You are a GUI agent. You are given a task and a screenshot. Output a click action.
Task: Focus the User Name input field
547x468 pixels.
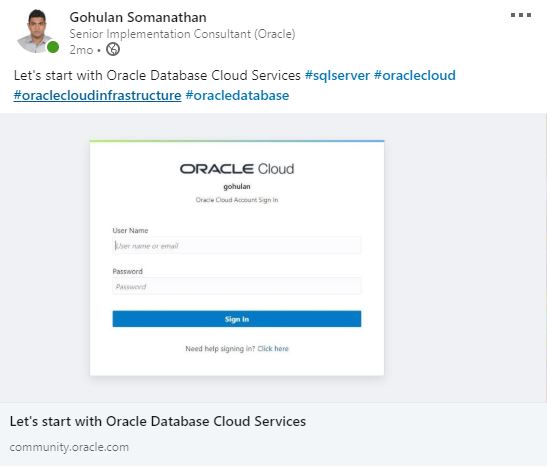[237, 246]
